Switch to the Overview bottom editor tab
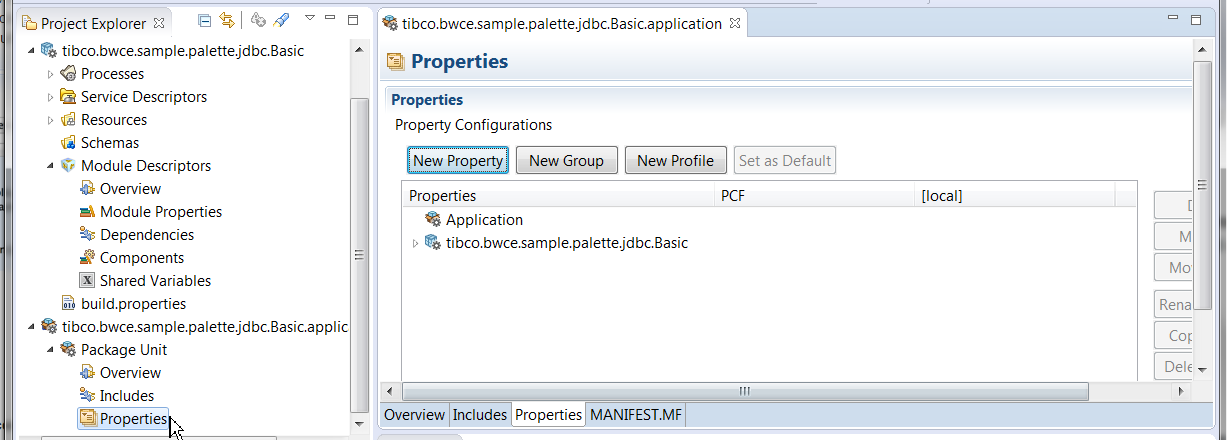Viewport: 1227px width, 440px height. 415,415
